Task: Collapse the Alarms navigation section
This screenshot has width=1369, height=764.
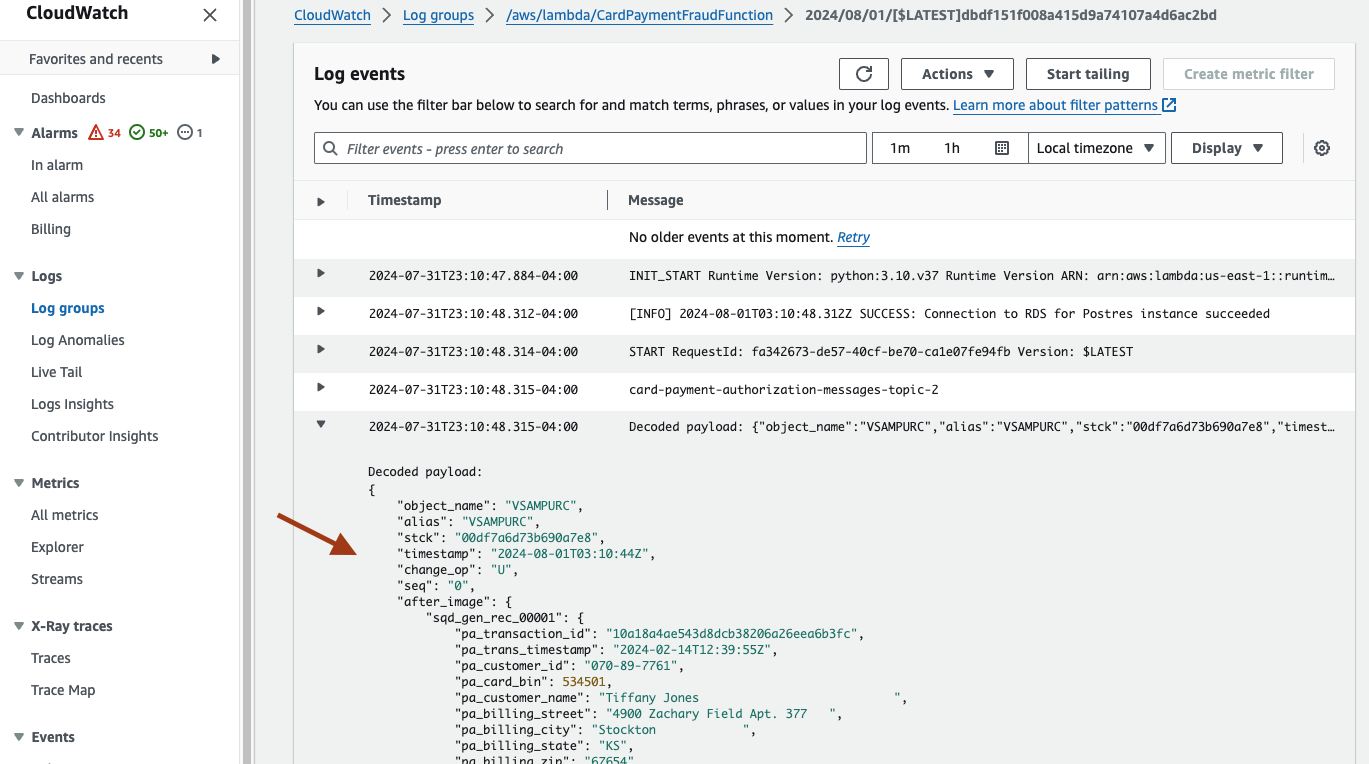Action: tap(19, 132)
